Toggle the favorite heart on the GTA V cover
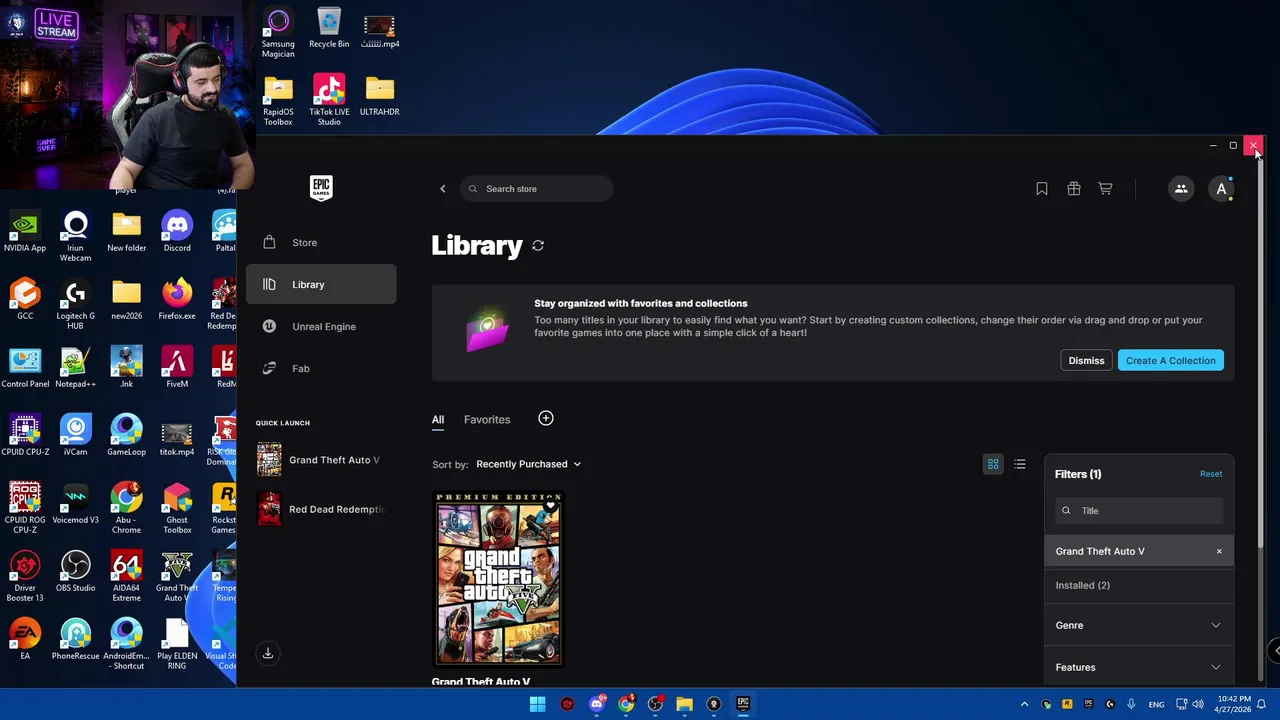This screenshot has width=1280, height=720. pyautogui.click(x=551, y=506)
